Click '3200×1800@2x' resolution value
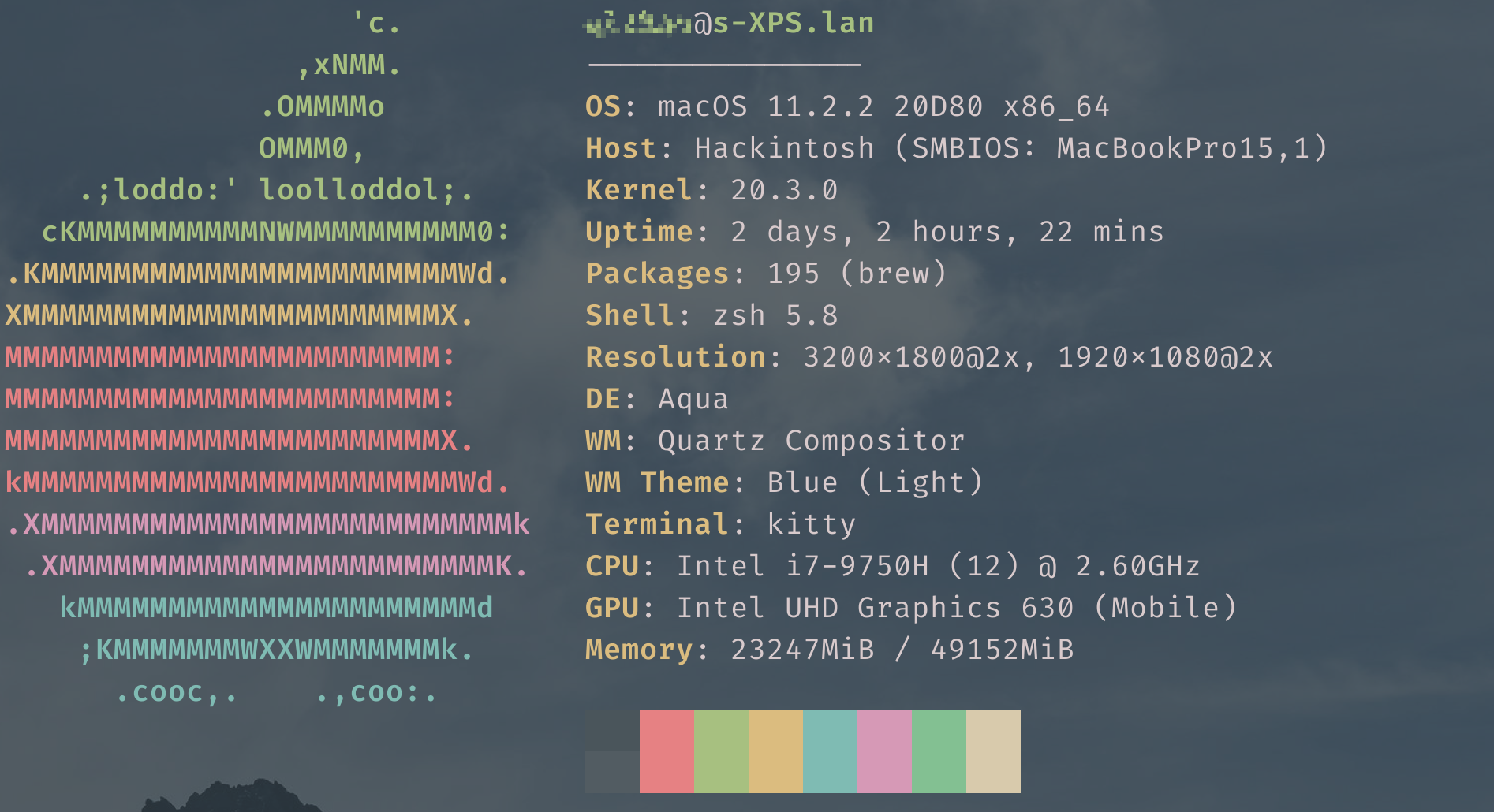Image resolution: width=1494 pixels, height=812 pixels. pos(911,357)
